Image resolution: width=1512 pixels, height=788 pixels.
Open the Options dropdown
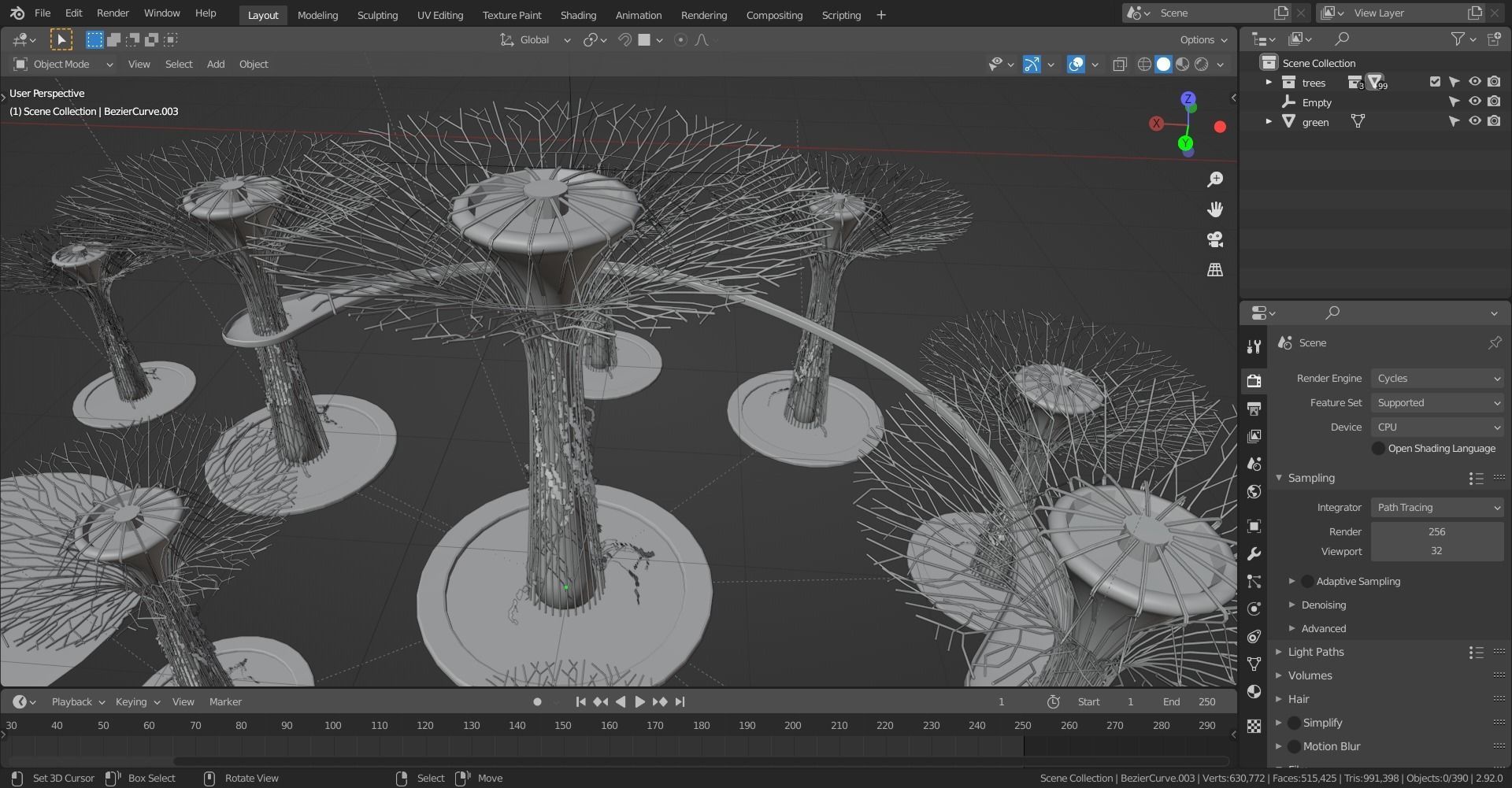point(1203,39)
